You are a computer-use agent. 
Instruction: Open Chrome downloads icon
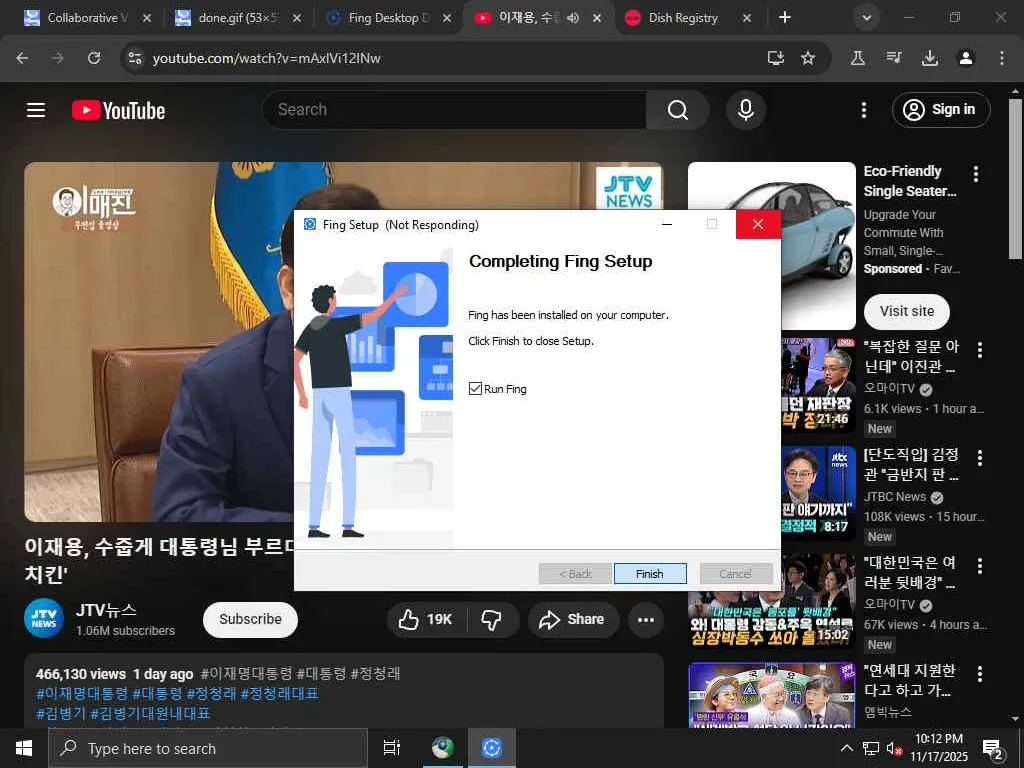pyautogui.click(x=930, y=58)
